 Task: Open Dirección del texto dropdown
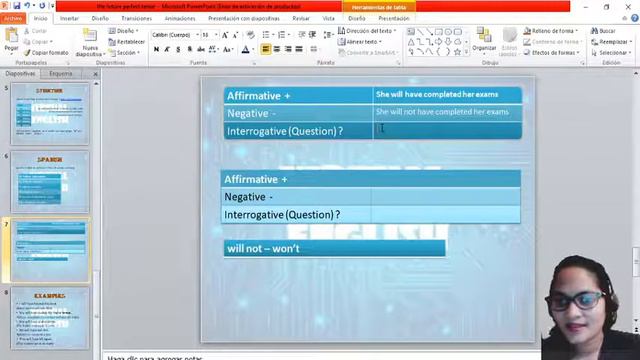367,31
